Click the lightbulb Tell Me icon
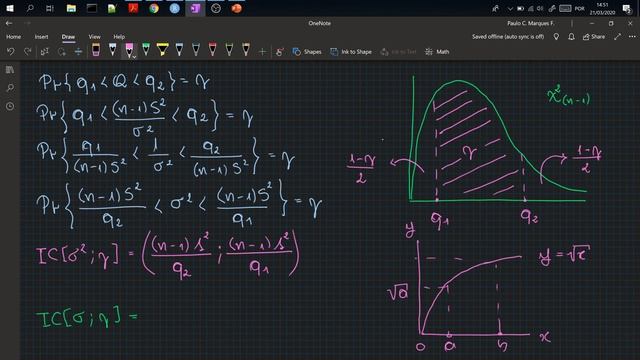 click(x=556, y=37)
